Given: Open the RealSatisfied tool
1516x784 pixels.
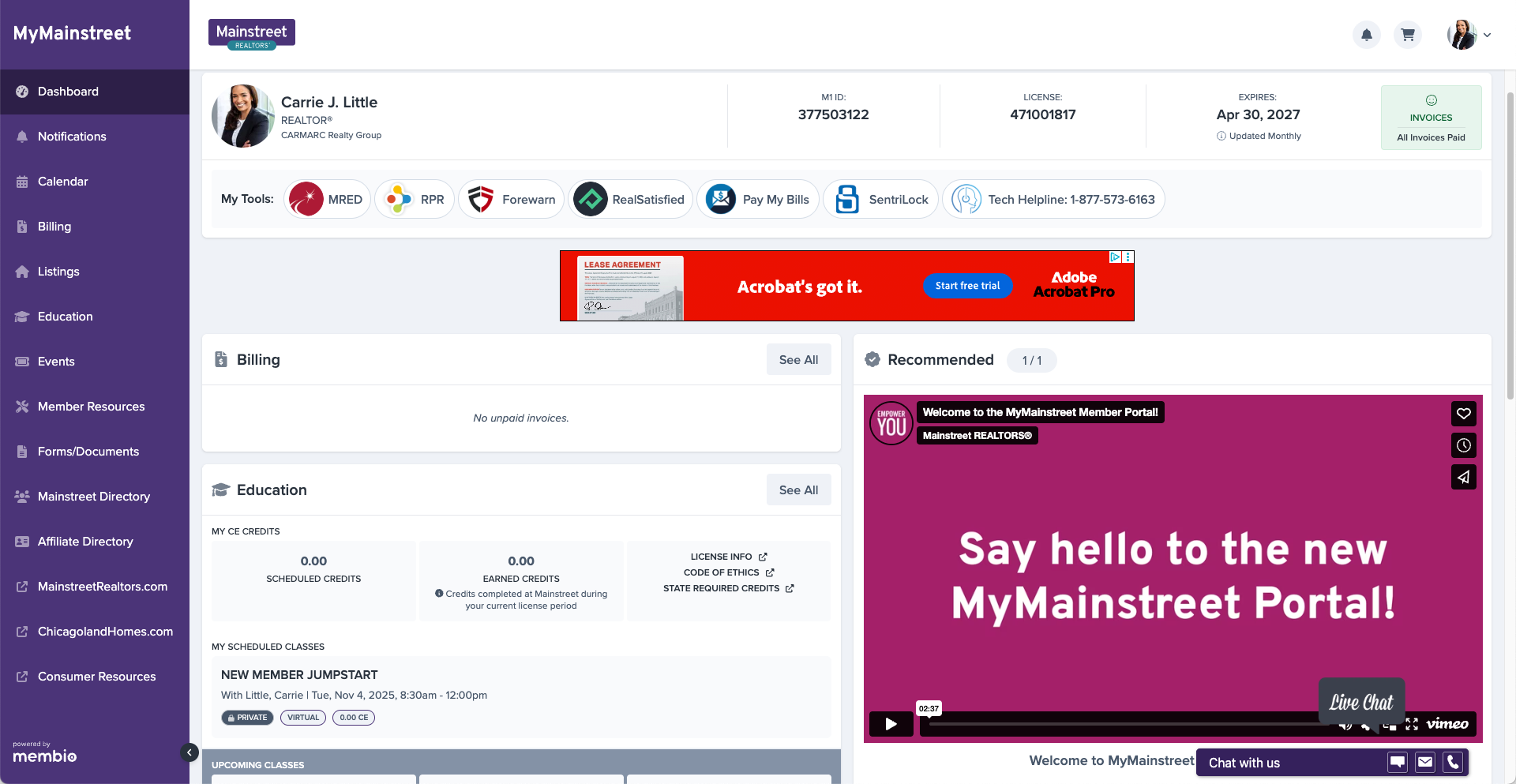Looking at the screenshot, I should 630,199.
